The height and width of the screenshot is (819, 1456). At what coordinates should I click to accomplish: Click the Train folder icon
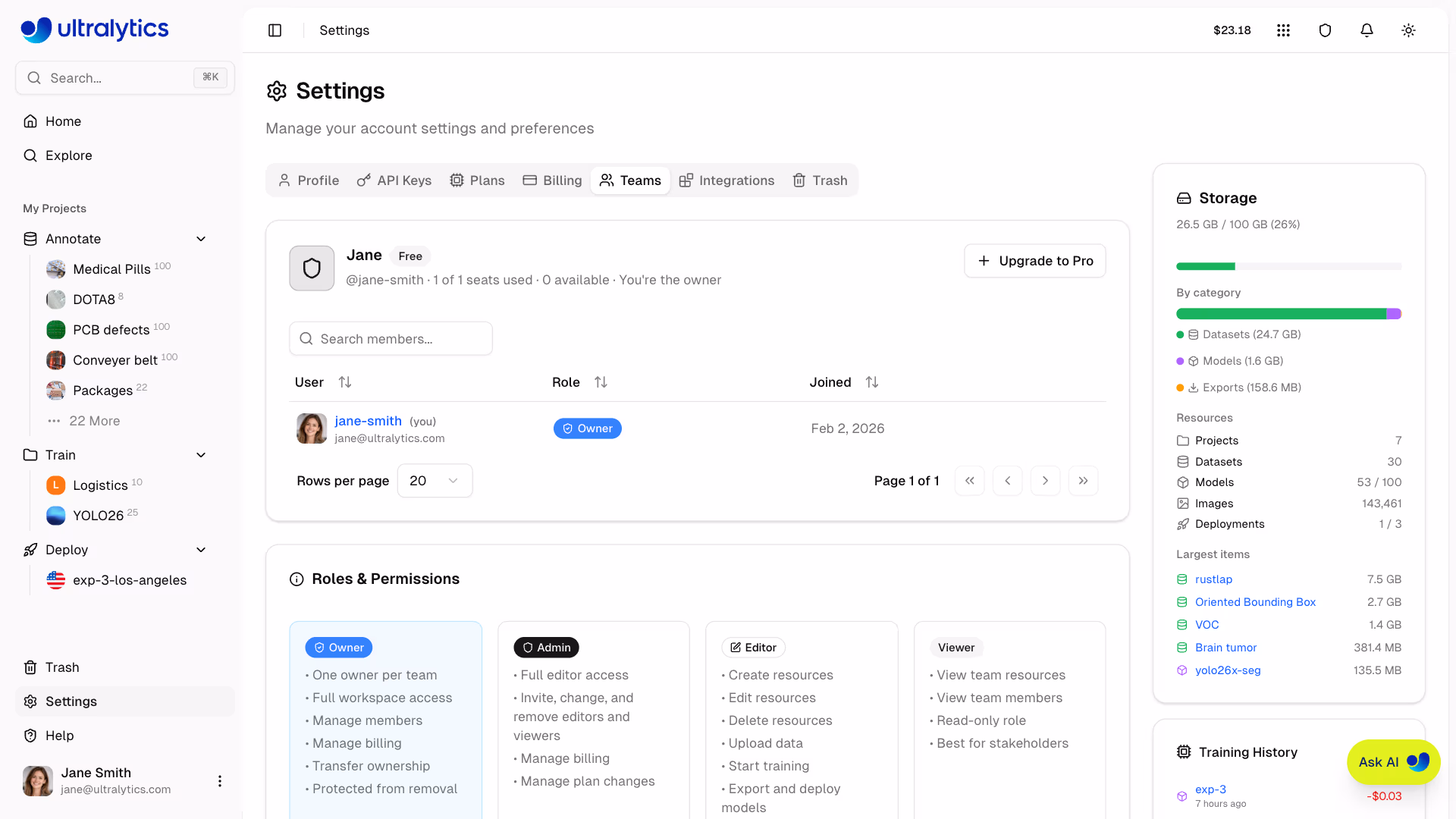(x=30, y=455)
